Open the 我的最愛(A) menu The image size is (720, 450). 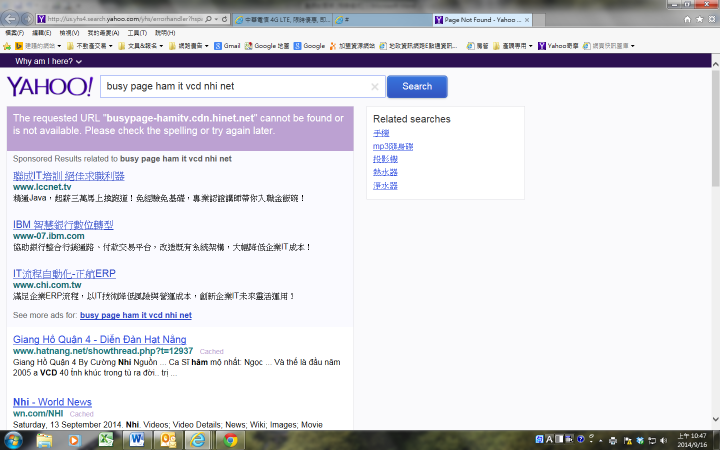[103, 33]
